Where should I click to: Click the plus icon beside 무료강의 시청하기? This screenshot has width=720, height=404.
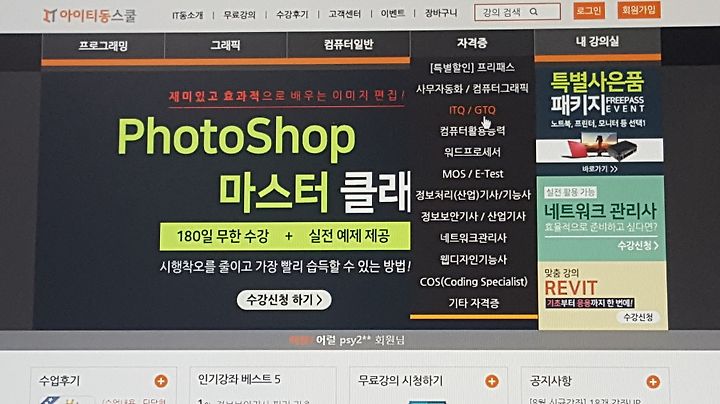click(491, 381)
